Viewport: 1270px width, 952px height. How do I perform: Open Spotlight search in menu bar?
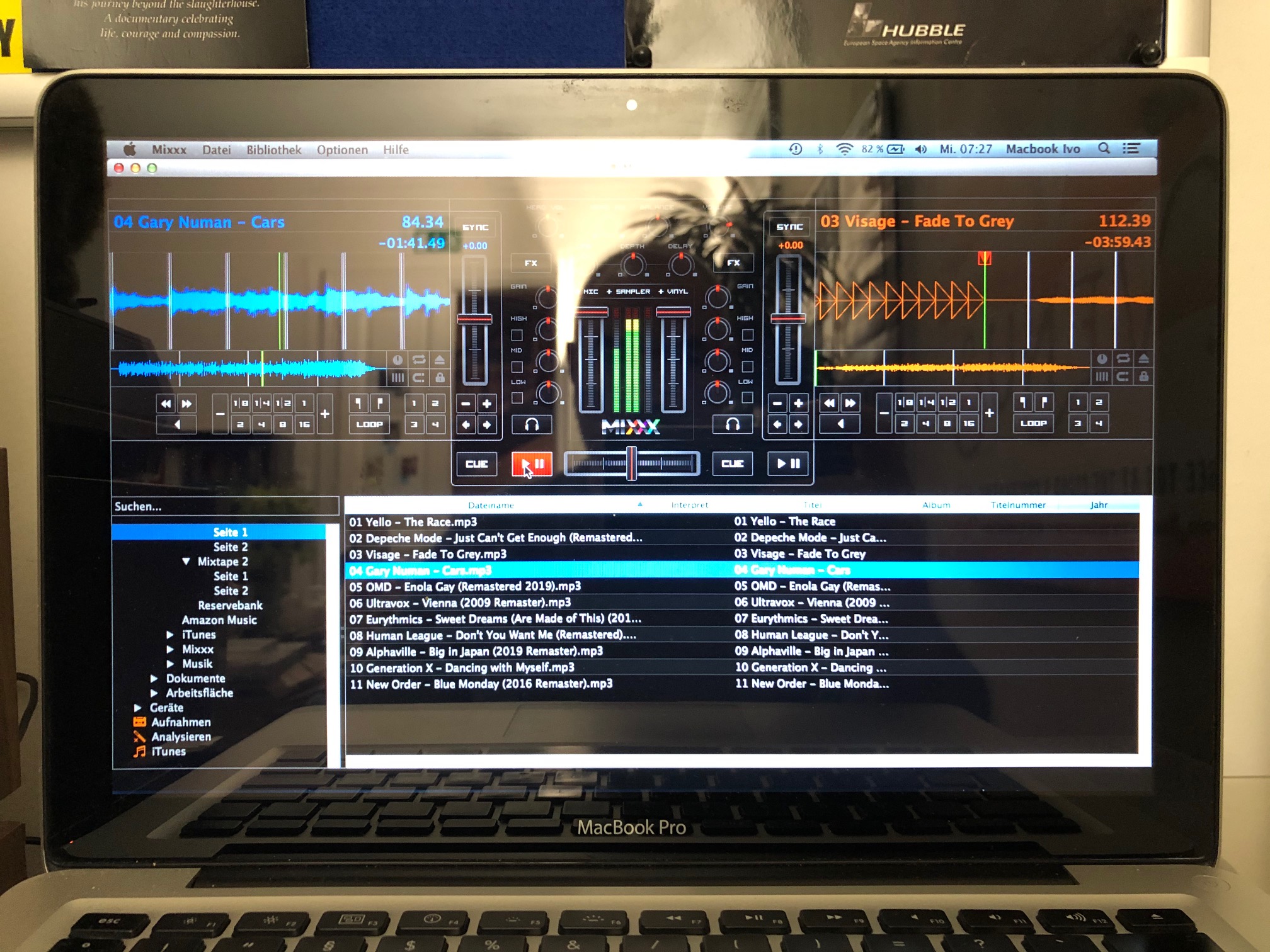[x=1104, y=149]
